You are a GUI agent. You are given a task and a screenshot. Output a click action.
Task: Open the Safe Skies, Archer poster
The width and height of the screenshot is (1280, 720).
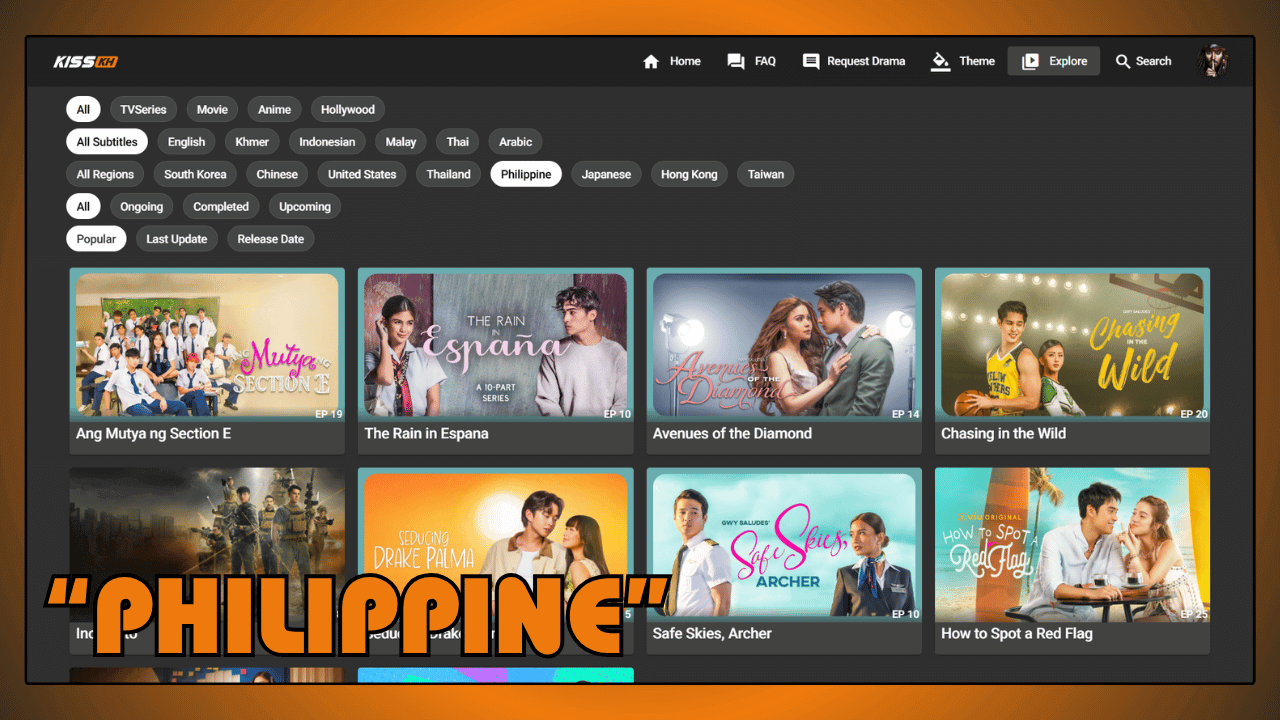784,545
